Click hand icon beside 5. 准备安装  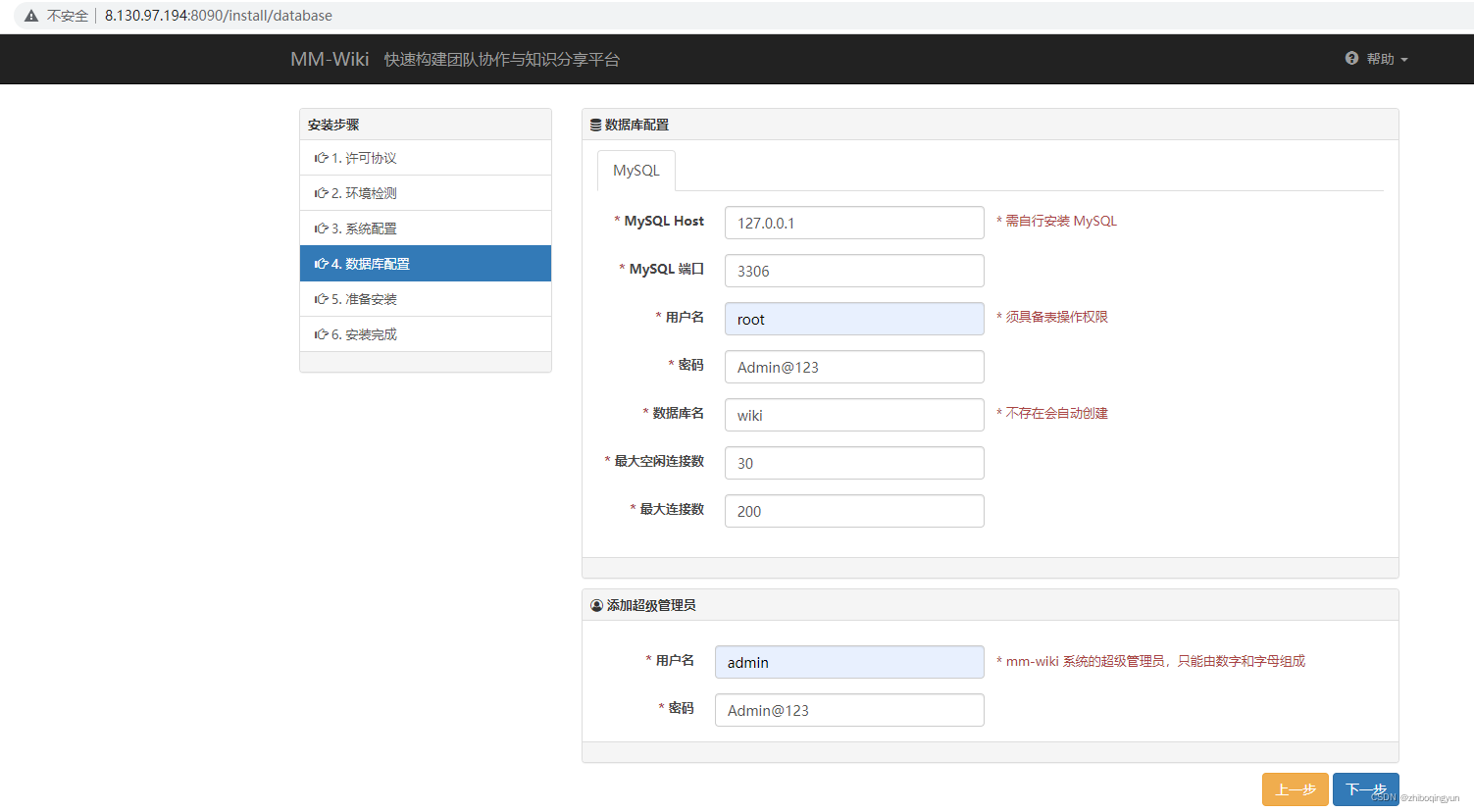321,299
